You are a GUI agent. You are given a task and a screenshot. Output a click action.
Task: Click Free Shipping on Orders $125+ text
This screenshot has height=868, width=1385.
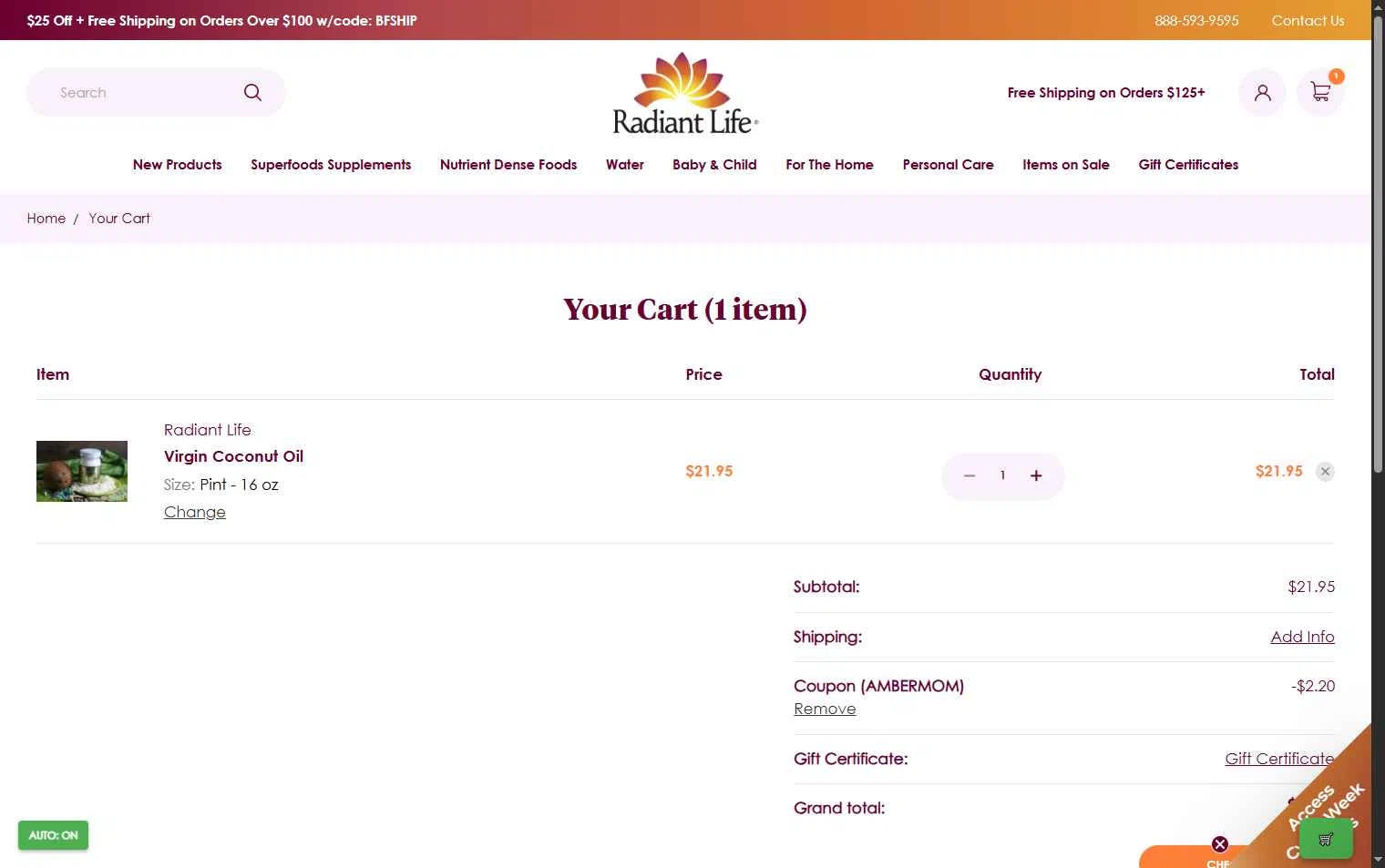coord(1106,93)
